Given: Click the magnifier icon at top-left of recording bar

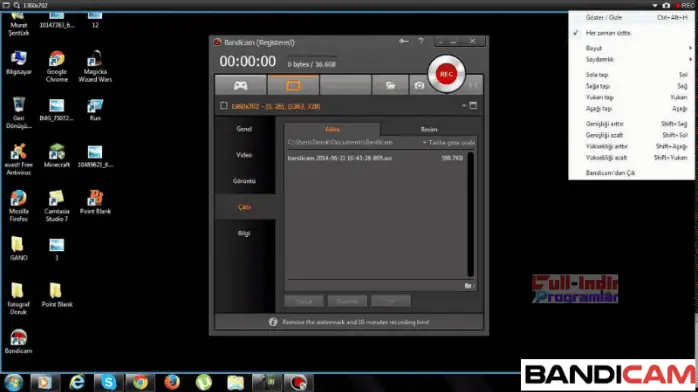Looking at the screenshot, I should tap(17, 5).
